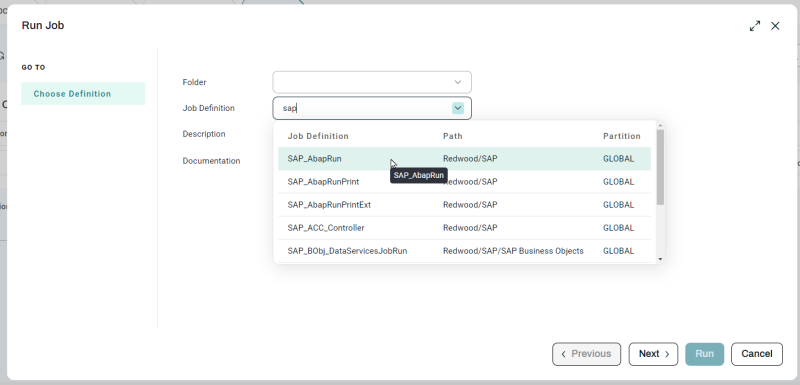Select SAP_AbapRun job definition
Image resolution: width=800 pixels, height=385 pixels.
[x=464, y=159]
